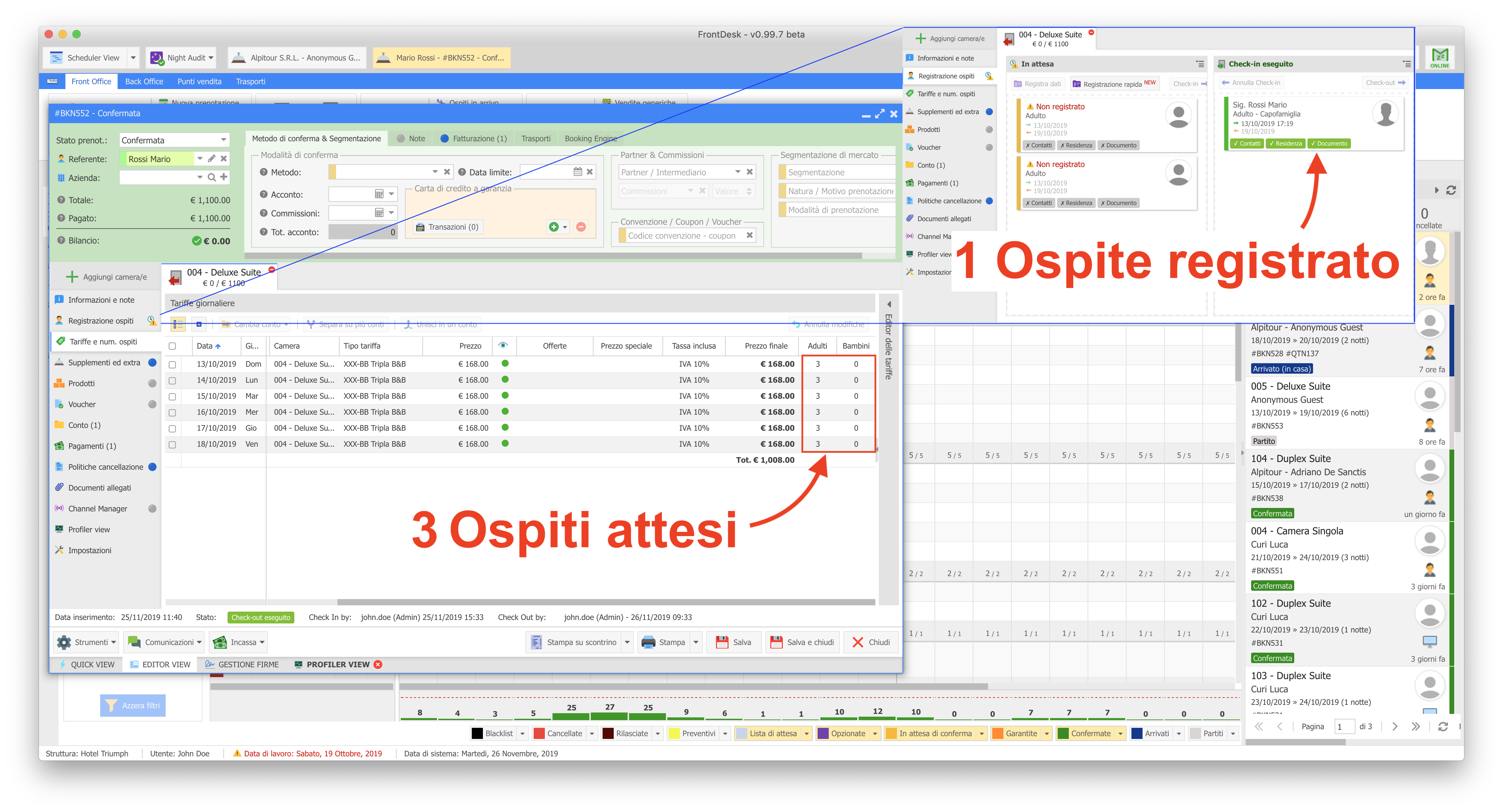This screenshot has height=812, width=1503.
Task: Expand the Metodo dropdown in Modalità di conferma
Action: tap(435, 172)
